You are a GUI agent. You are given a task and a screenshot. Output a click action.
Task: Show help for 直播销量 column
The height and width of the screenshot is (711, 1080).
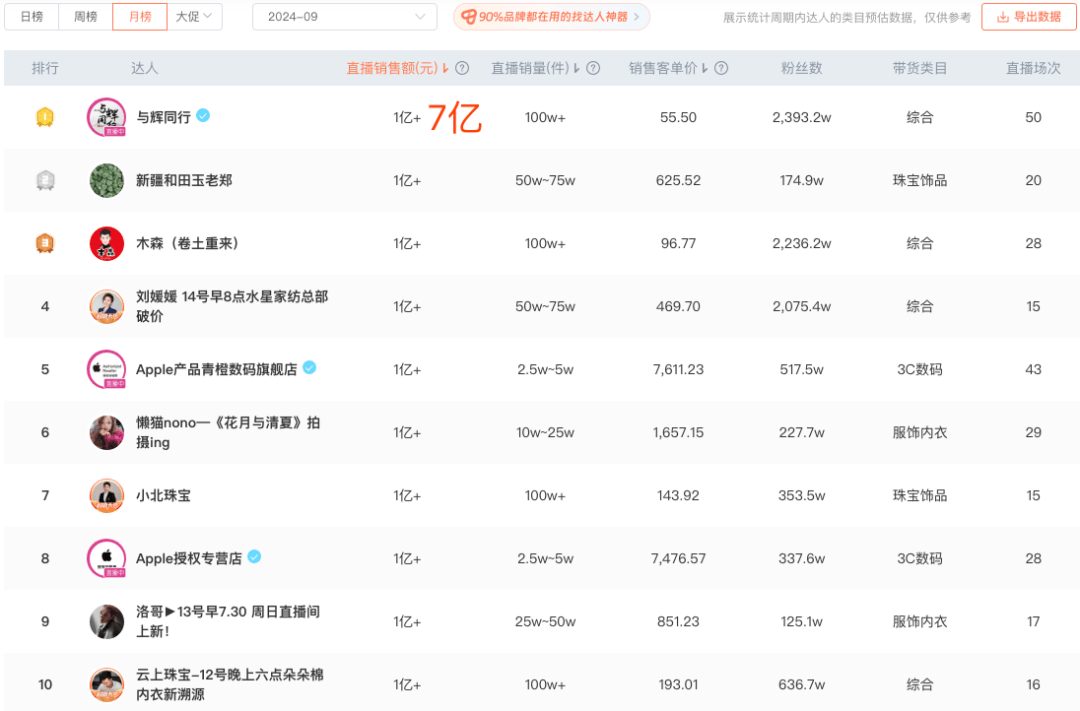click(593, 68)
